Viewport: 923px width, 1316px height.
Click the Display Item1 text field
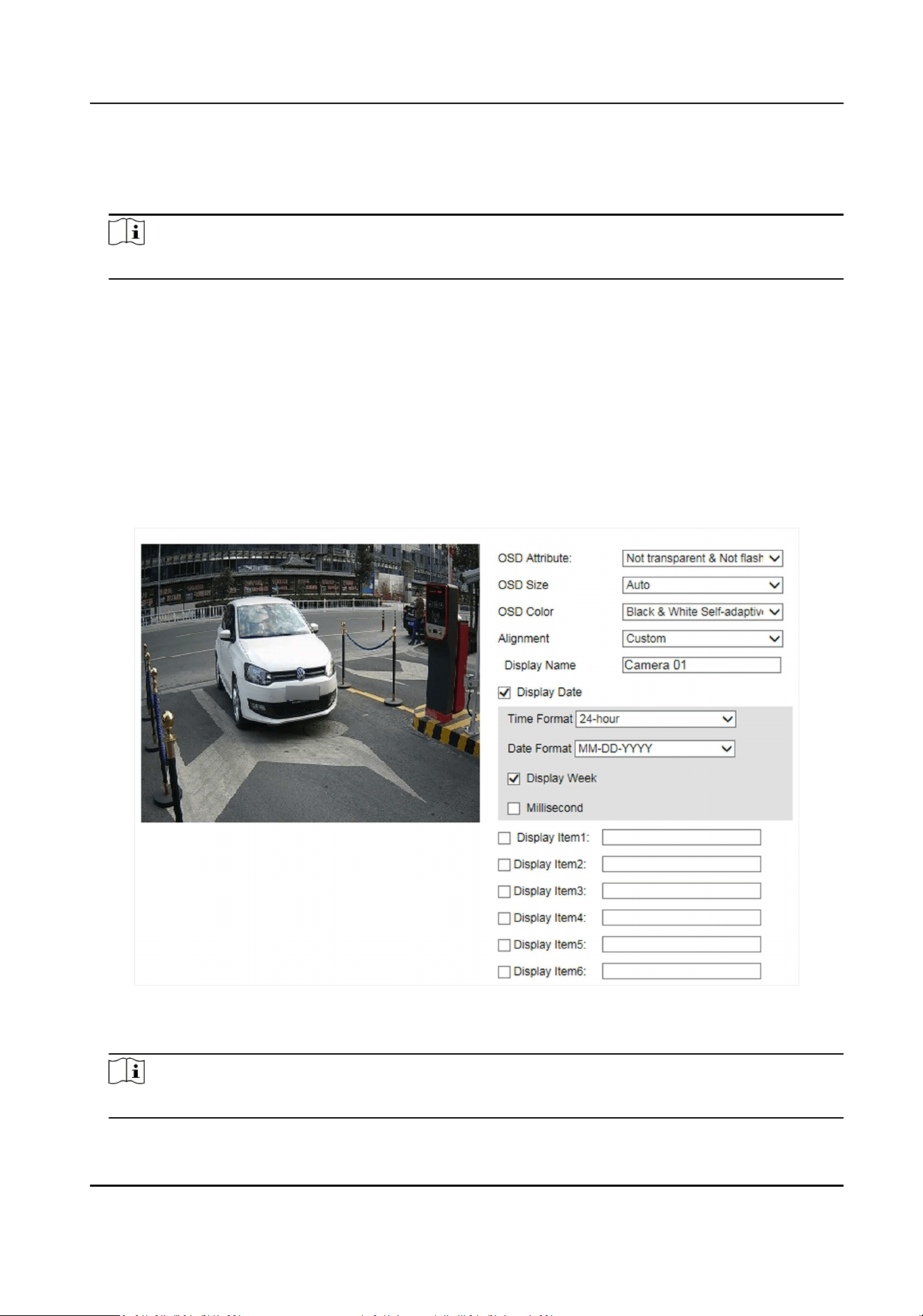click(681, 837)
